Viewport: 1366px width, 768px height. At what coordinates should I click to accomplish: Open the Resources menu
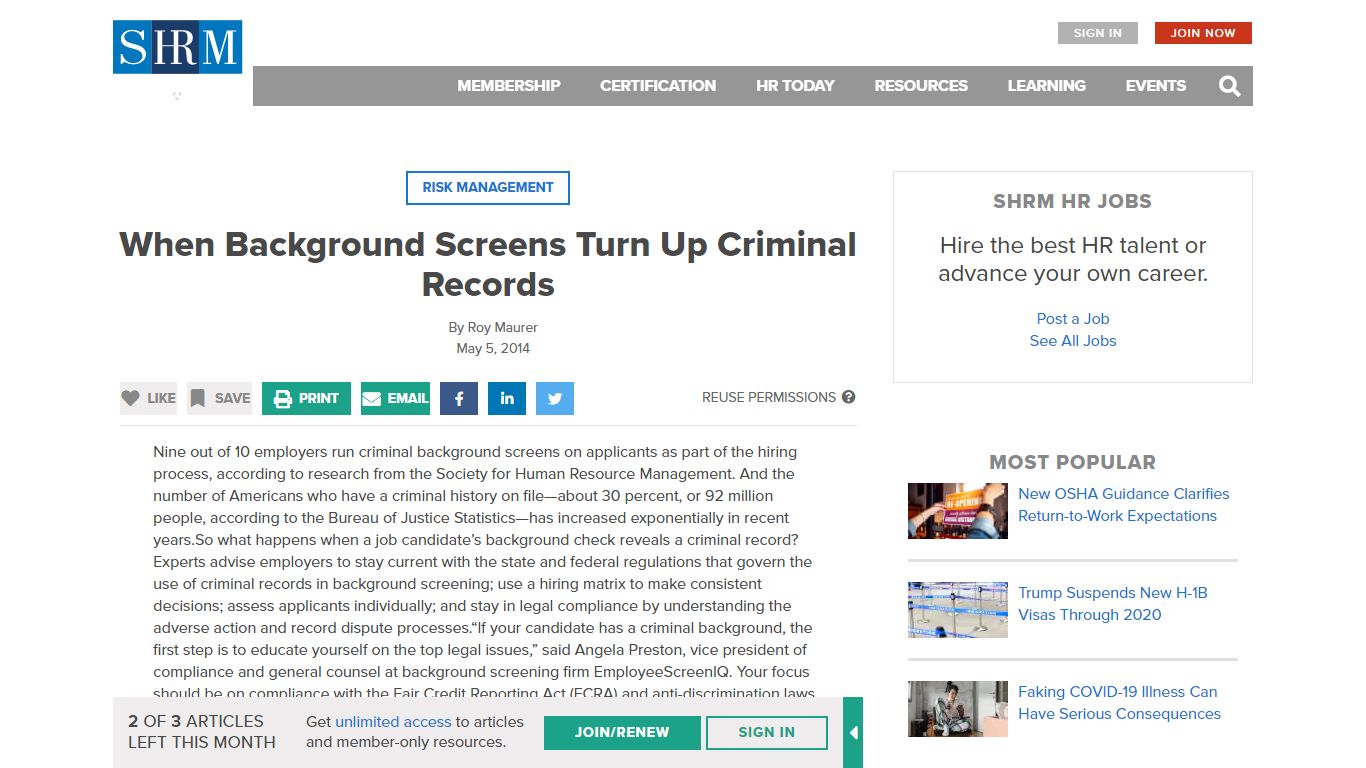click(x=921, y=86)
